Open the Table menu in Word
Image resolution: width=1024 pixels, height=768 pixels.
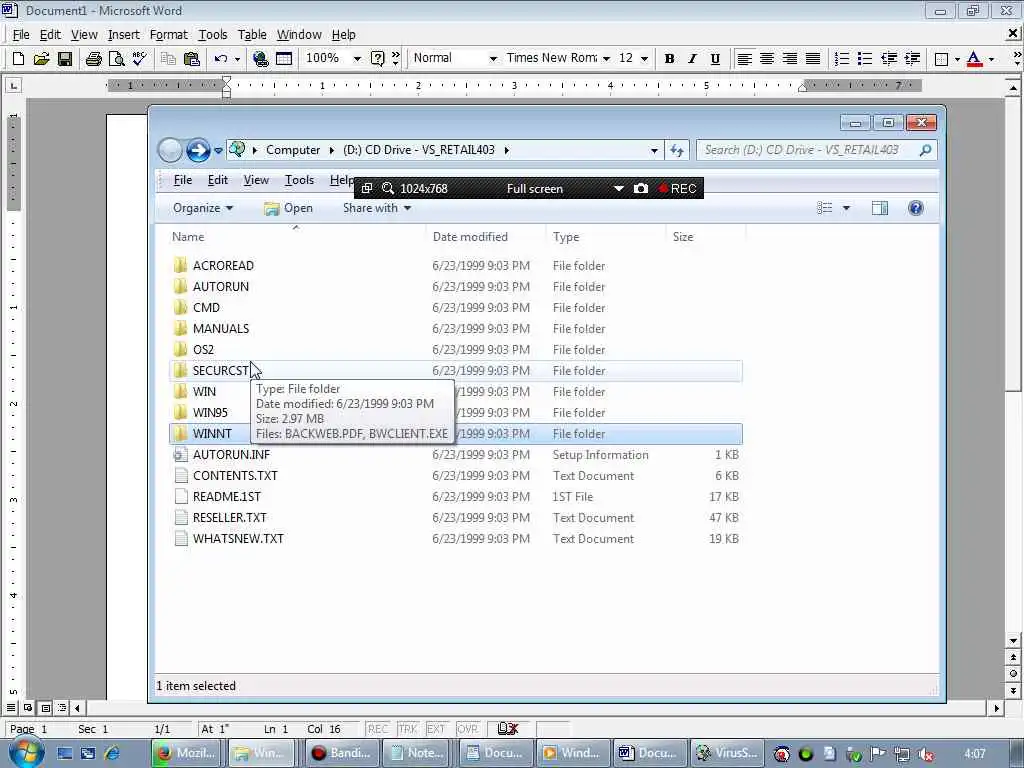(x=252, y=35)
